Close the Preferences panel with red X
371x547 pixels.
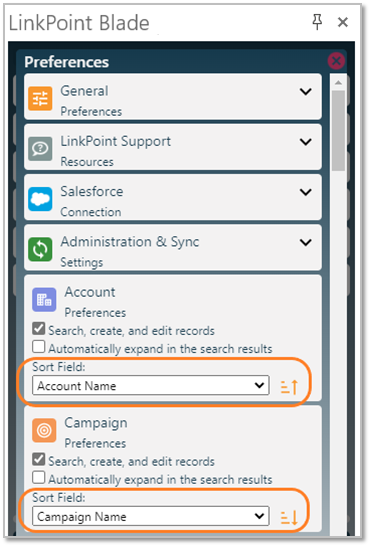[x=336, y=61]
